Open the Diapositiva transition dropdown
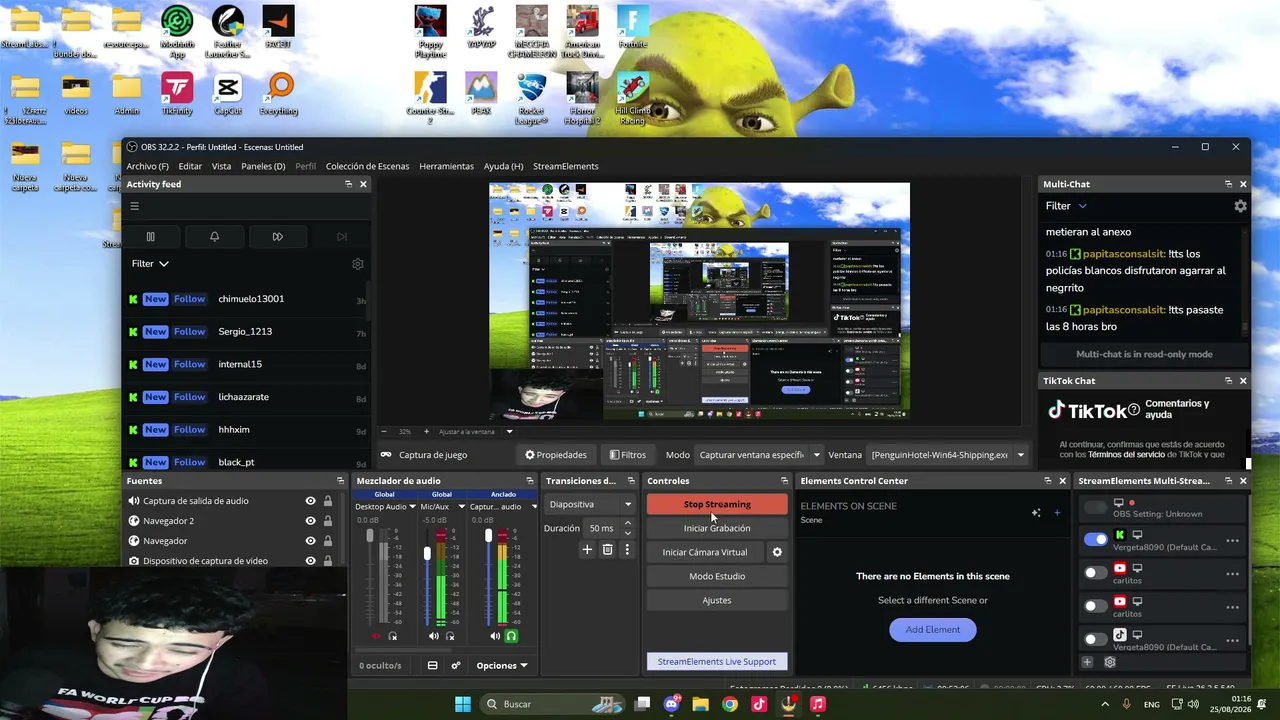Viewport: 1280px width, 720px height. tap(590, 504)
